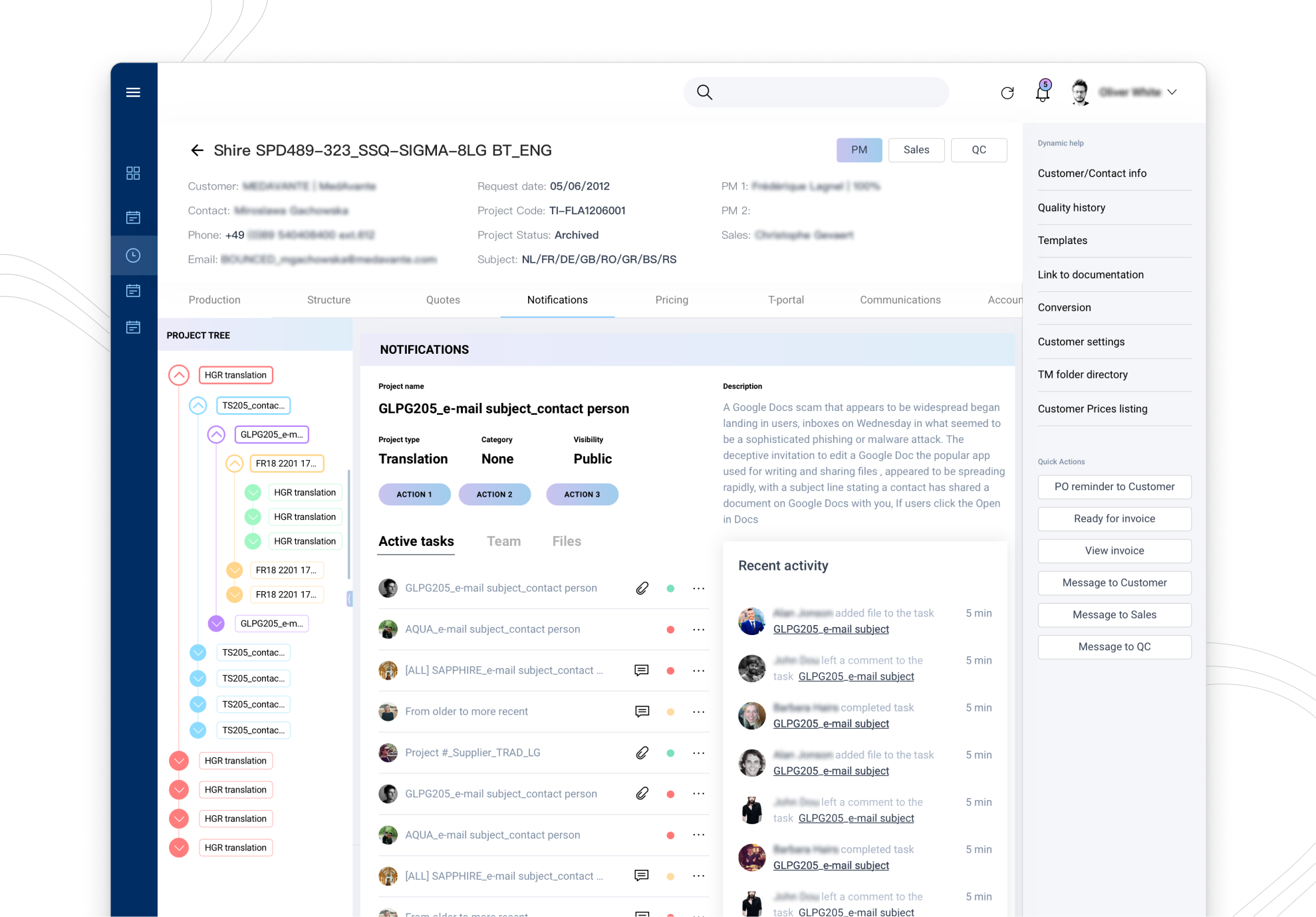
Task: Select the dashboard grid icon in sidebar
Action: (133, 173)
